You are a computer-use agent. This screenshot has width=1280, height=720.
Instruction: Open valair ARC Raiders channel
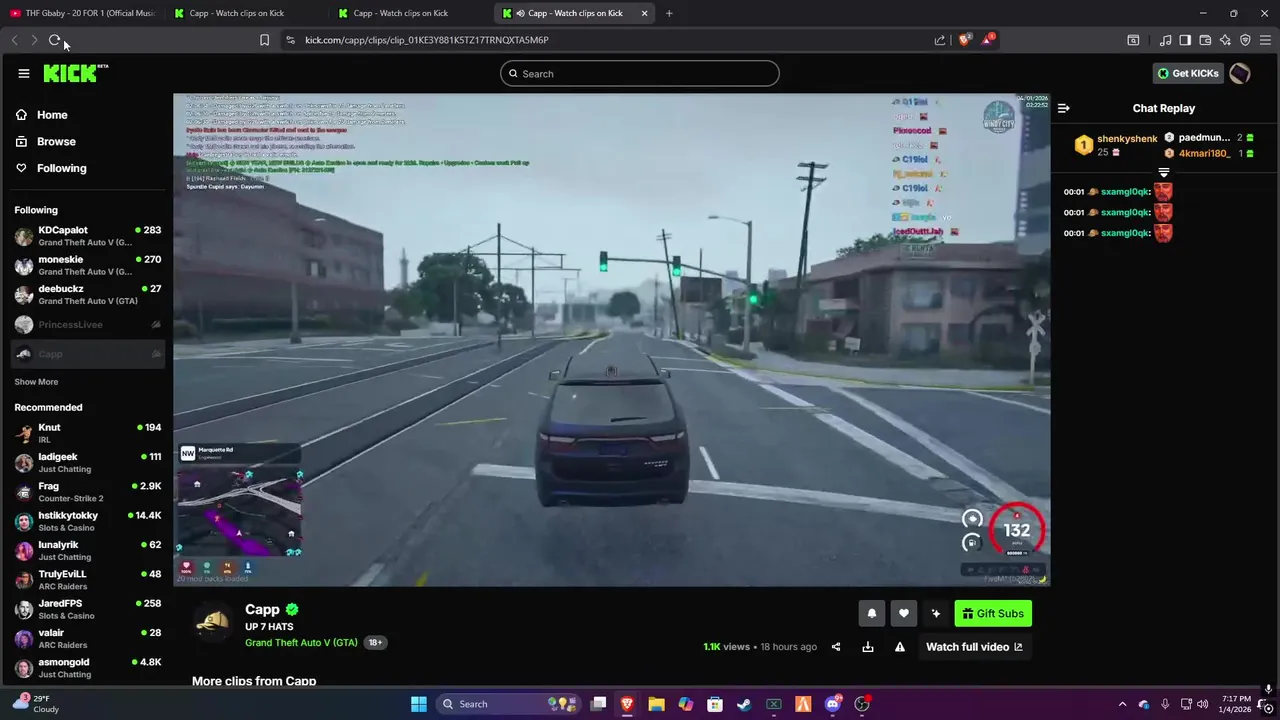click(x=88, y=638)
